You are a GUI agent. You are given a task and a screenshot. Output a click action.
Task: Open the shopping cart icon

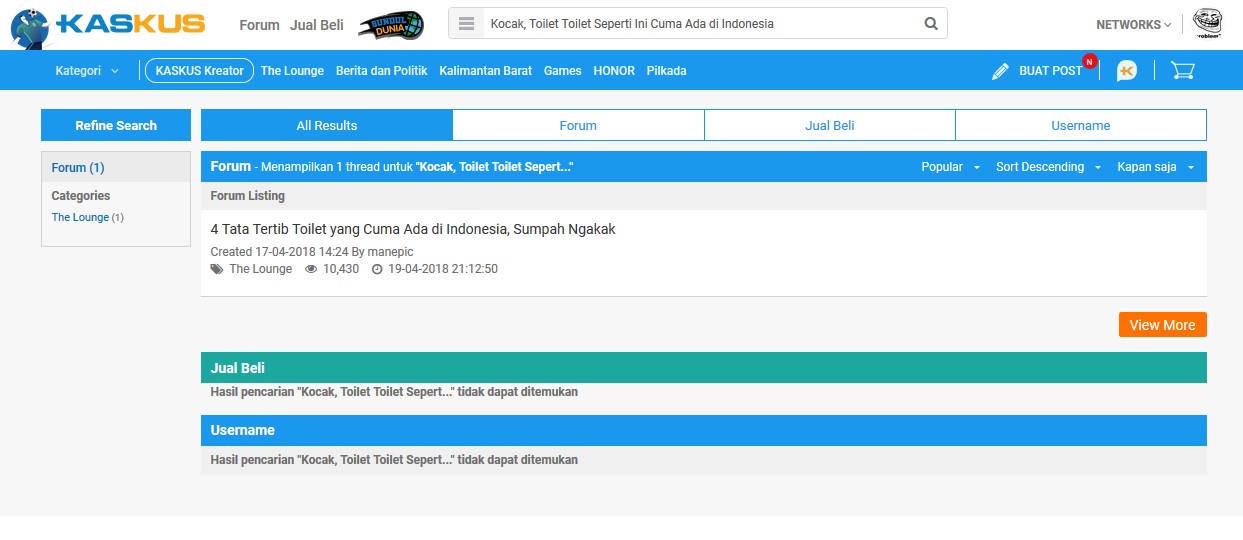(1183, 71)
